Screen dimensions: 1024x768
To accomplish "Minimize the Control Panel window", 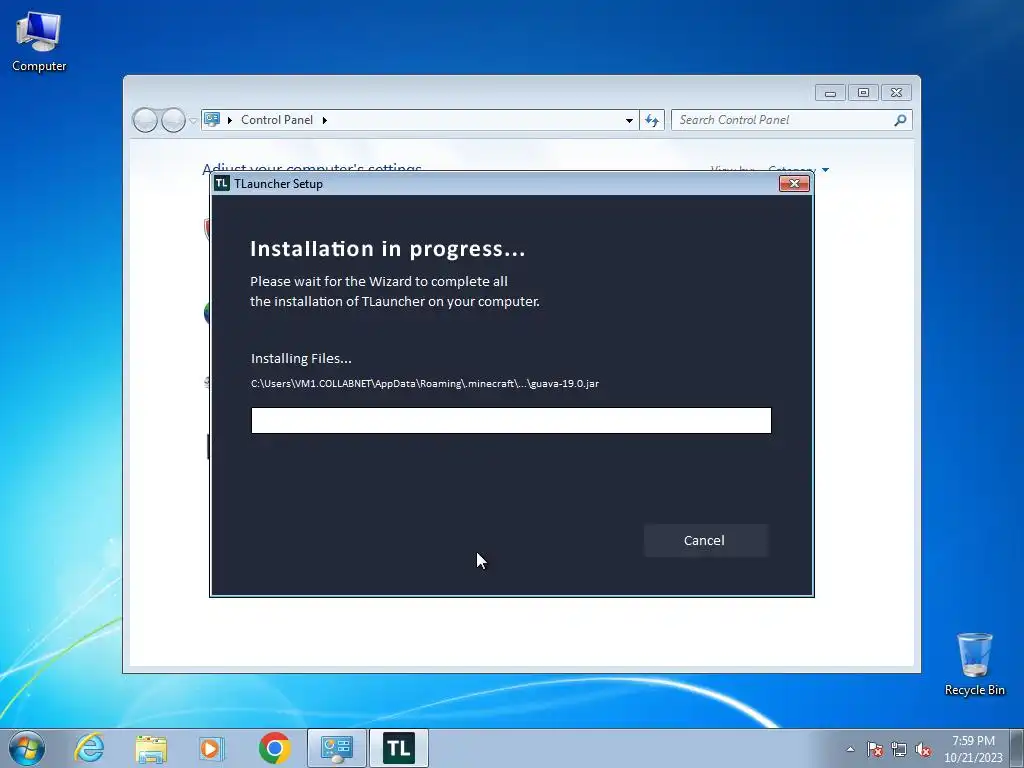I will pos(830,93).
